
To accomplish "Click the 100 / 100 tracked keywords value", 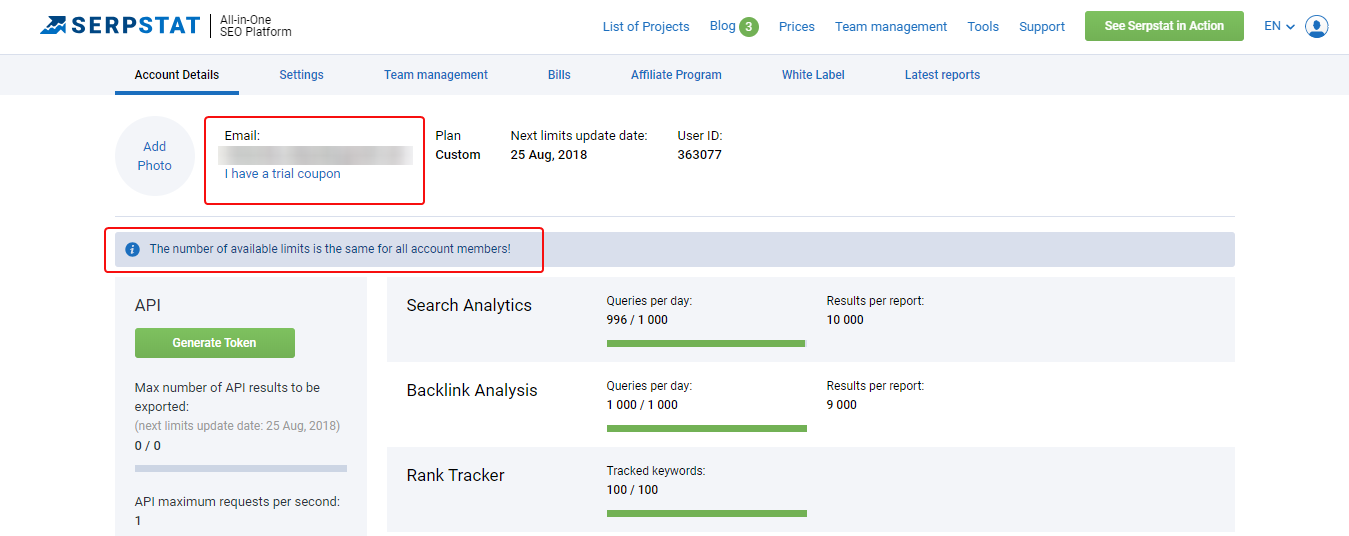I will [633, 490].
